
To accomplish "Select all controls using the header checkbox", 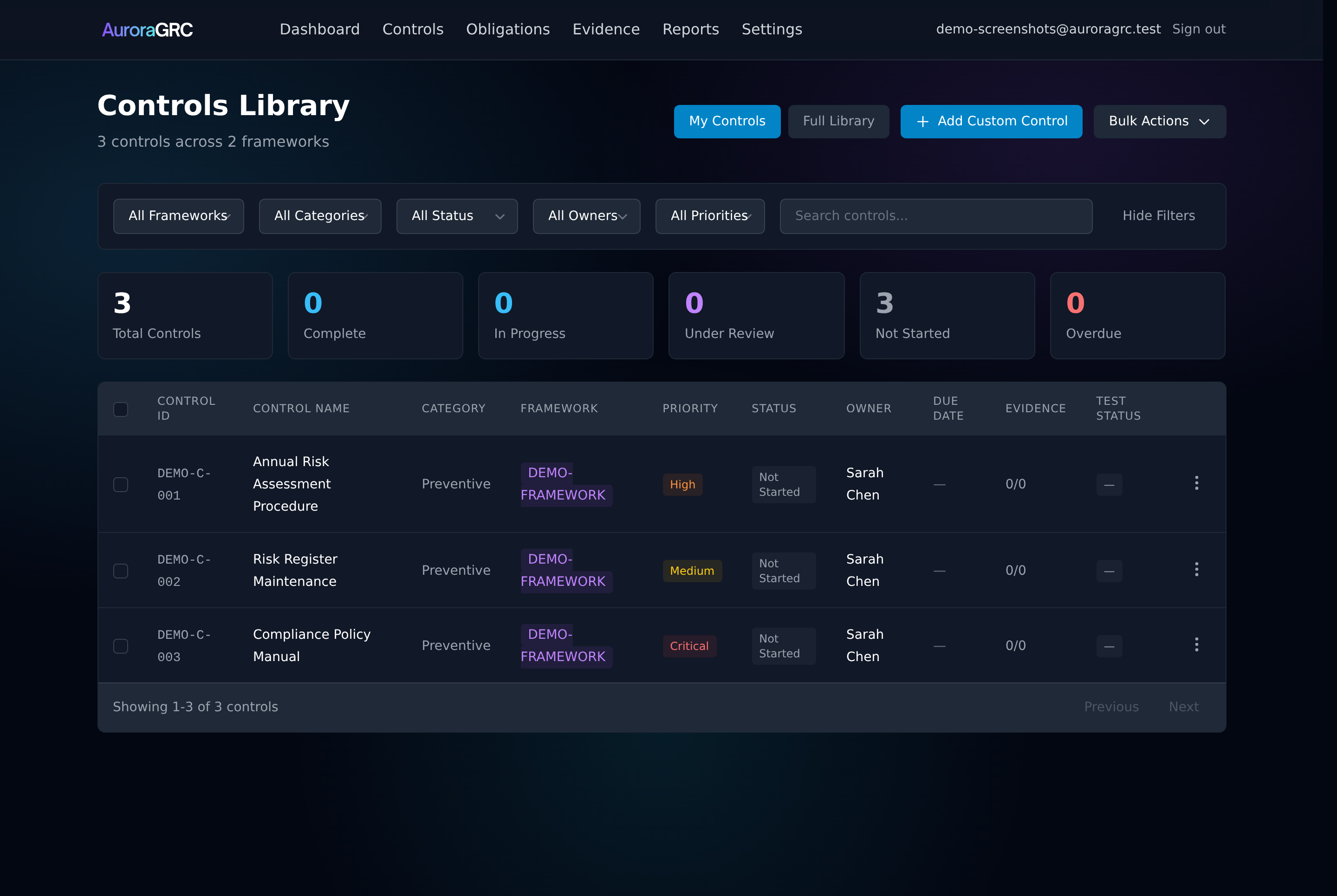I will (121, 409).
